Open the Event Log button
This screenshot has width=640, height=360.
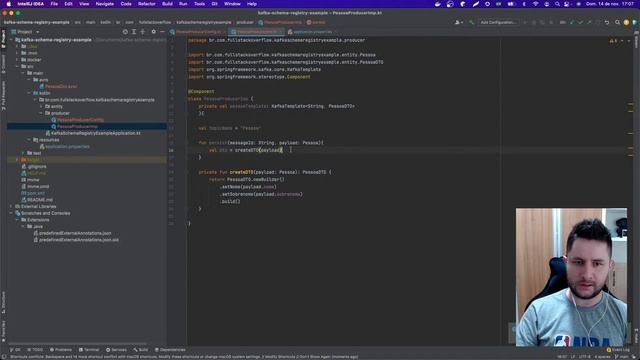coord(618,350)
